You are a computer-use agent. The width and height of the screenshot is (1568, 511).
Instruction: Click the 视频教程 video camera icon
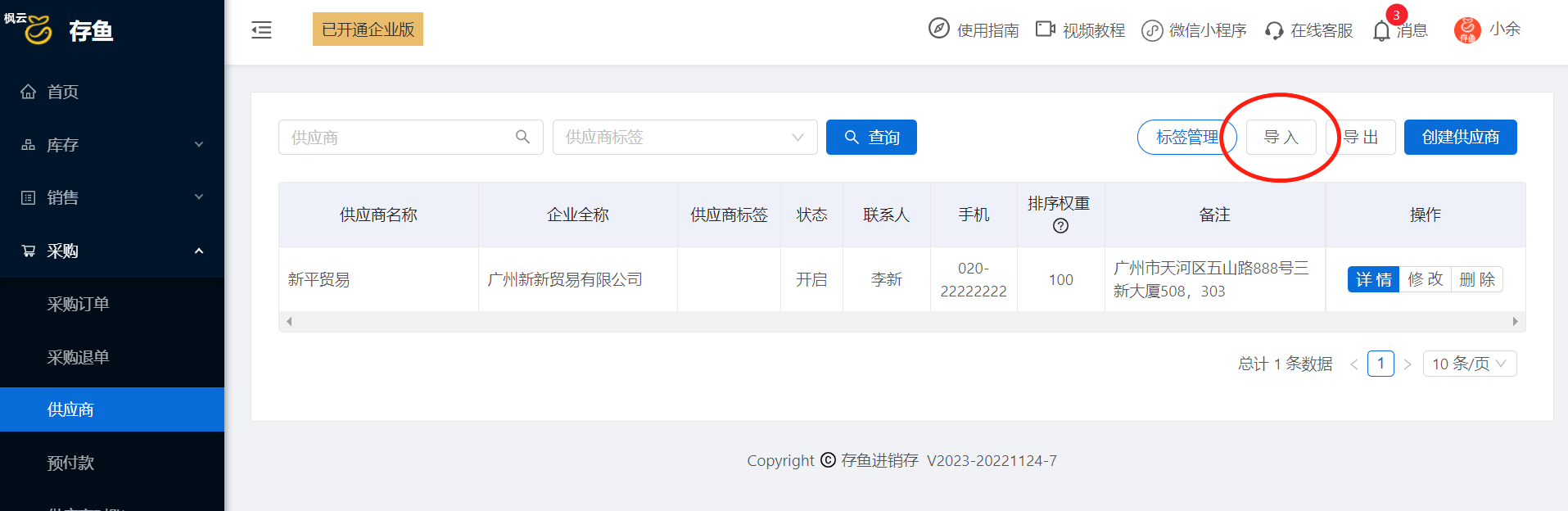(x=1045, y=29)
